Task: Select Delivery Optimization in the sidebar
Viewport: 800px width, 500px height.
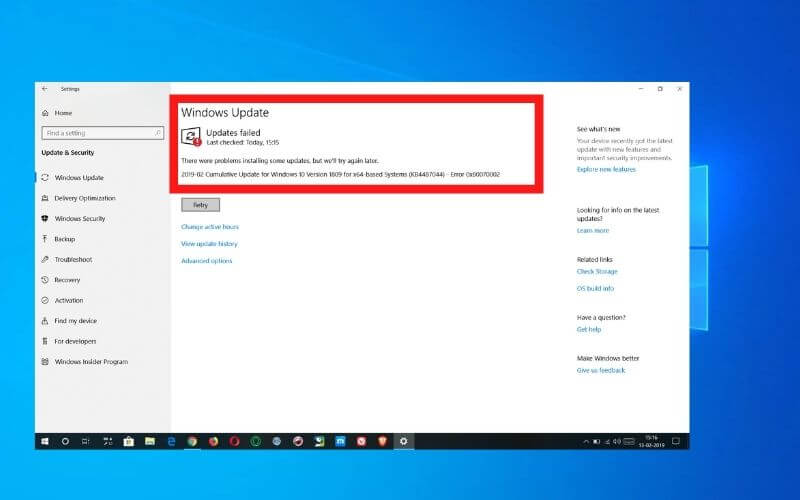Action: [84, 198]
